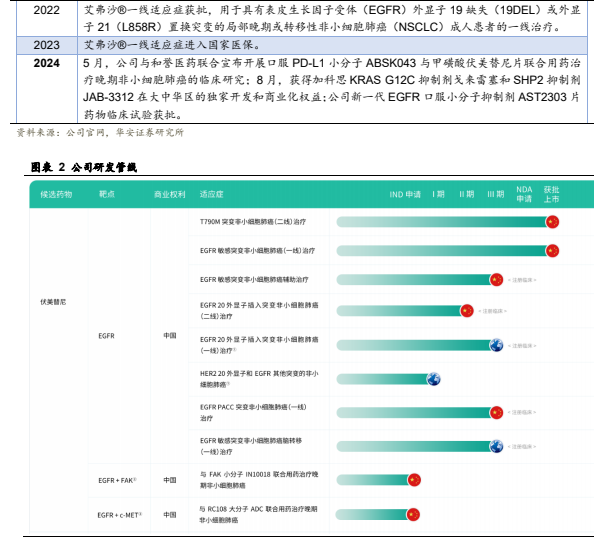Image resolution: width=605 pixels, height=546 pixels.
Task: Click China flag on RC108 ADC row
Action: click(413, 514)
